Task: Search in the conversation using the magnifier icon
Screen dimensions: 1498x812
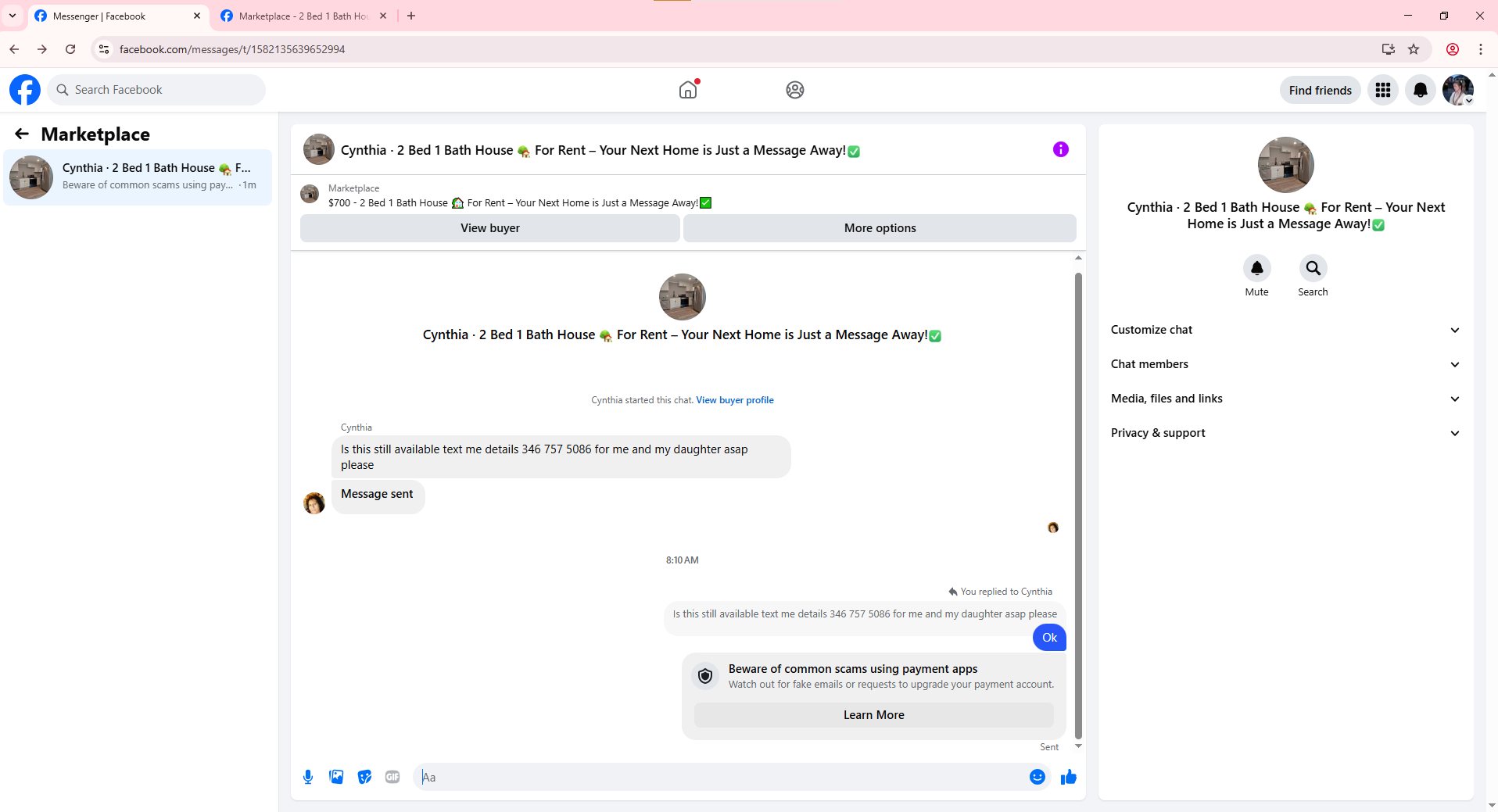Action: click(1313, 268)
